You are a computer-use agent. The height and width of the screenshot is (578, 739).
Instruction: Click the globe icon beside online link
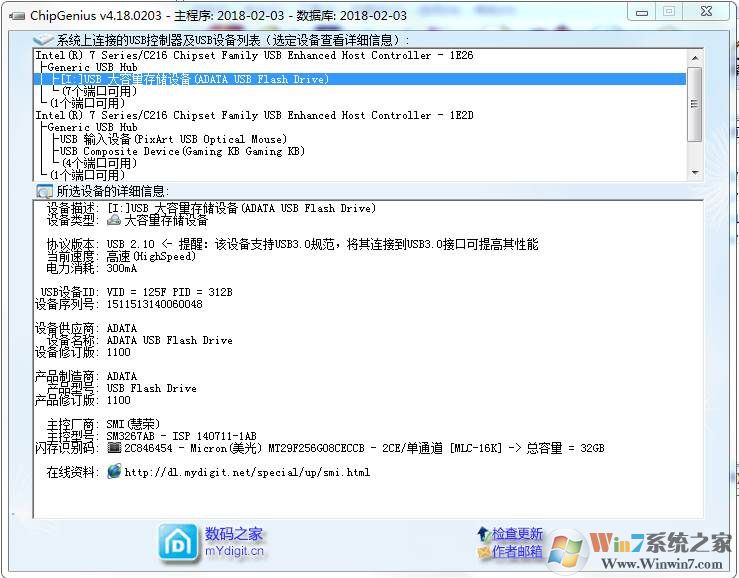(114, 471)
